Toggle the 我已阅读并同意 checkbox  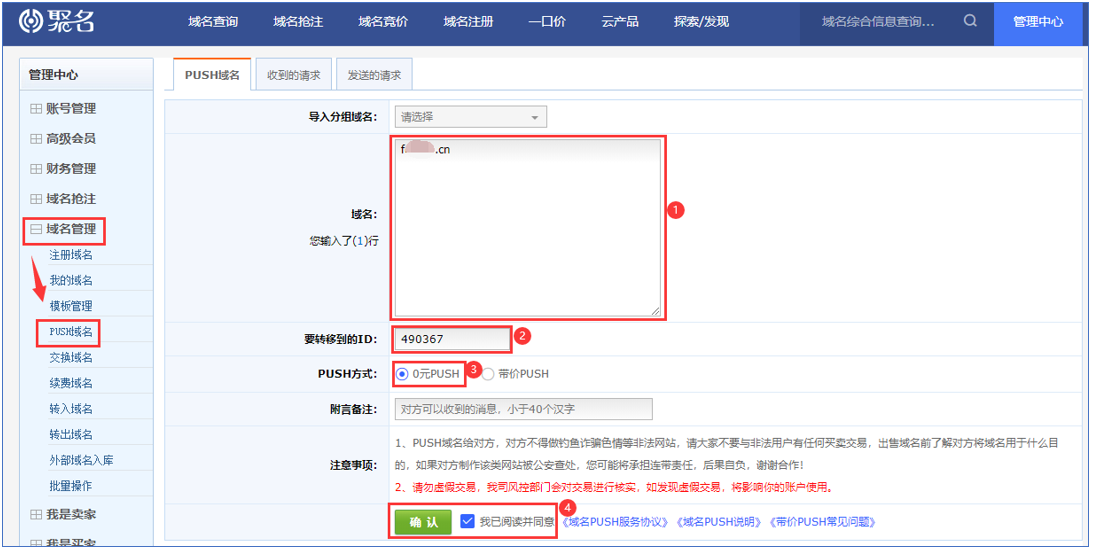(x=467, y=521)
